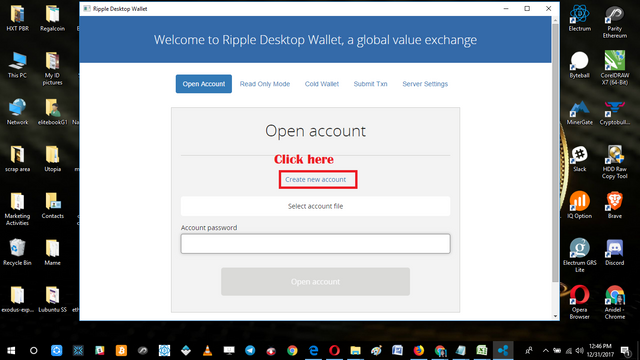Click the greyed-out Open account button
640x360 pixels.
[316, 282]
